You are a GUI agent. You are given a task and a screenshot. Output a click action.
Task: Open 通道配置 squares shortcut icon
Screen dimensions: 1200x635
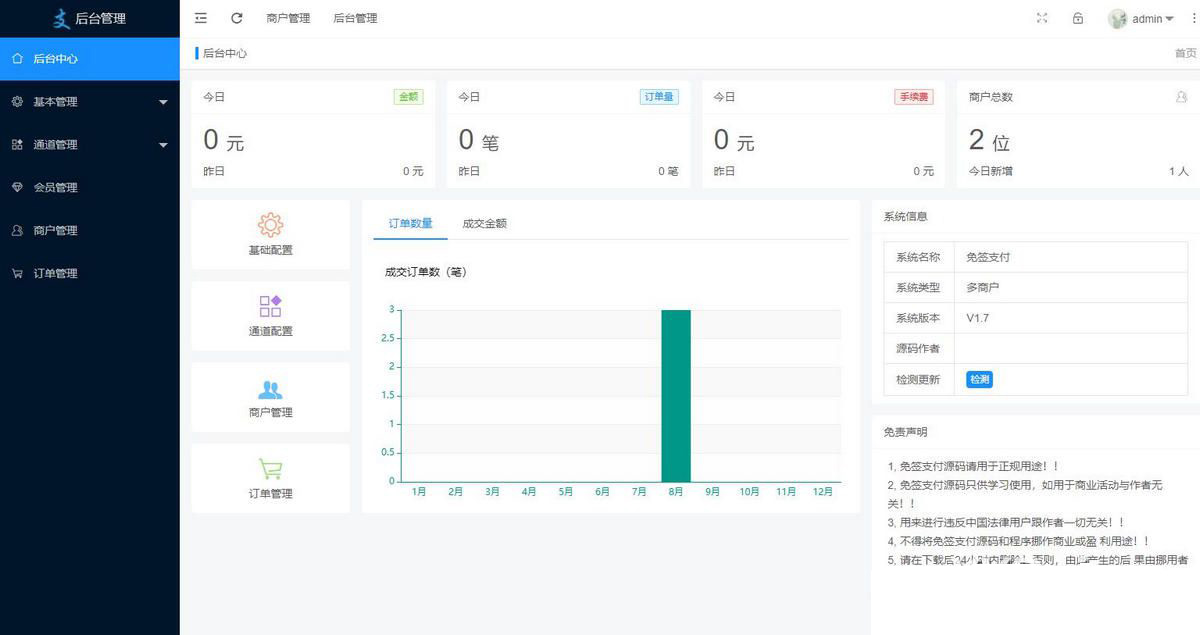(270, 306)
